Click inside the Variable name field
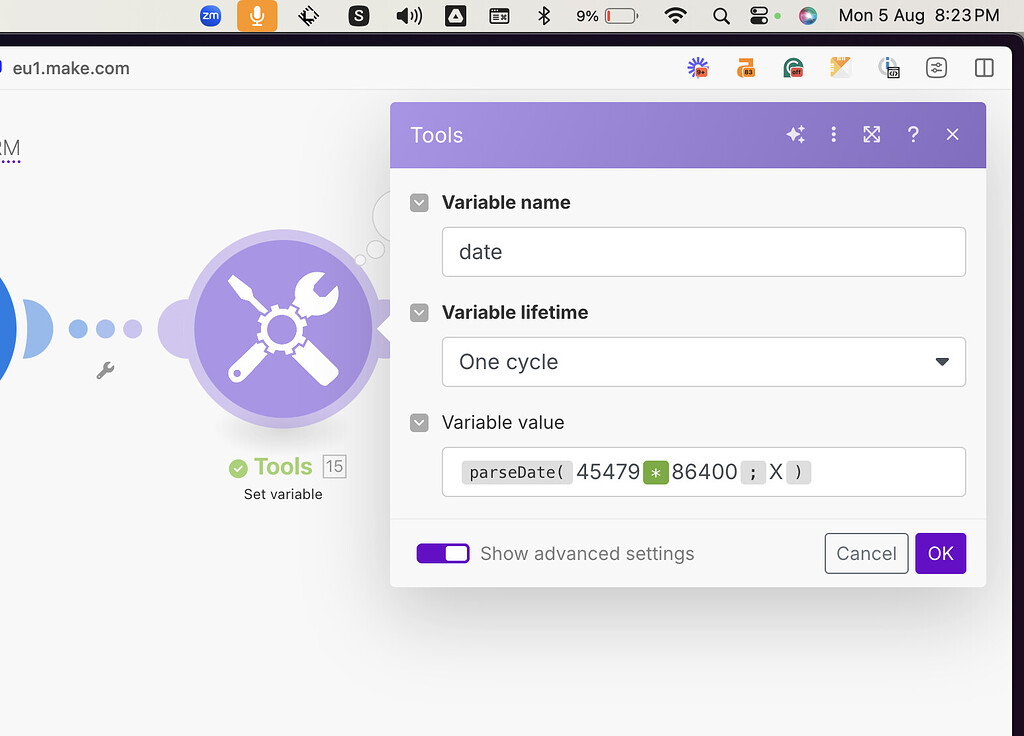Screen dimensions: 1024x736 (x=704, y=252)
